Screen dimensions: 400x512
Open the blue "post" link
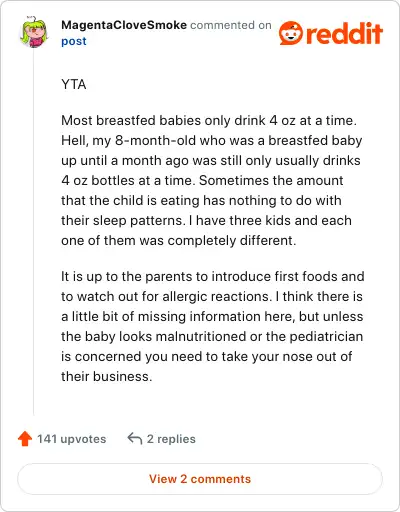(x=74, y=41)
